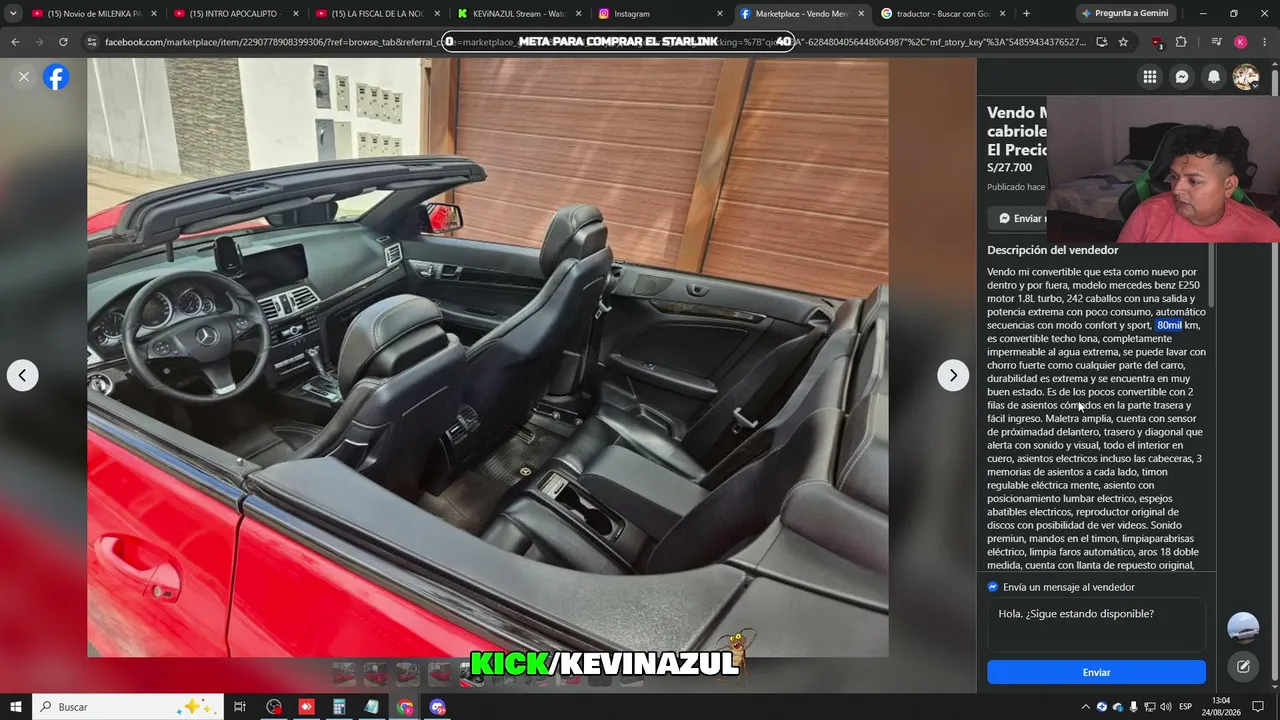
Task: Open the Facebook apps grid menu
Action: [1150, 77]
